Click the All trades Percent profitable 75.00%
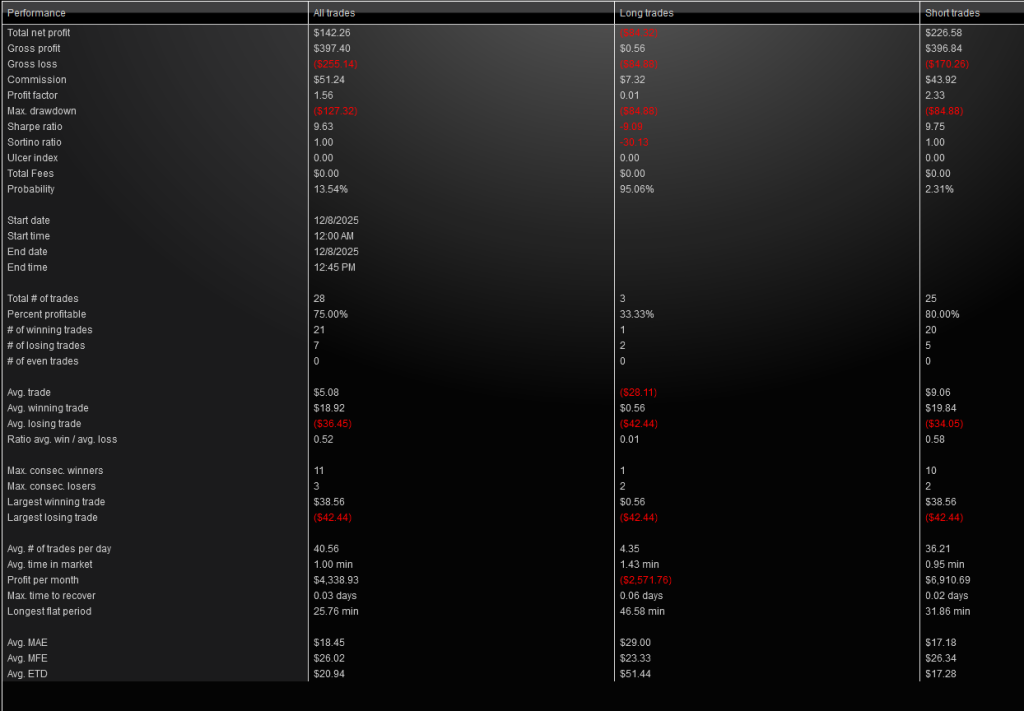Viewport: 1024px width, 711px height. click(330, 314)
